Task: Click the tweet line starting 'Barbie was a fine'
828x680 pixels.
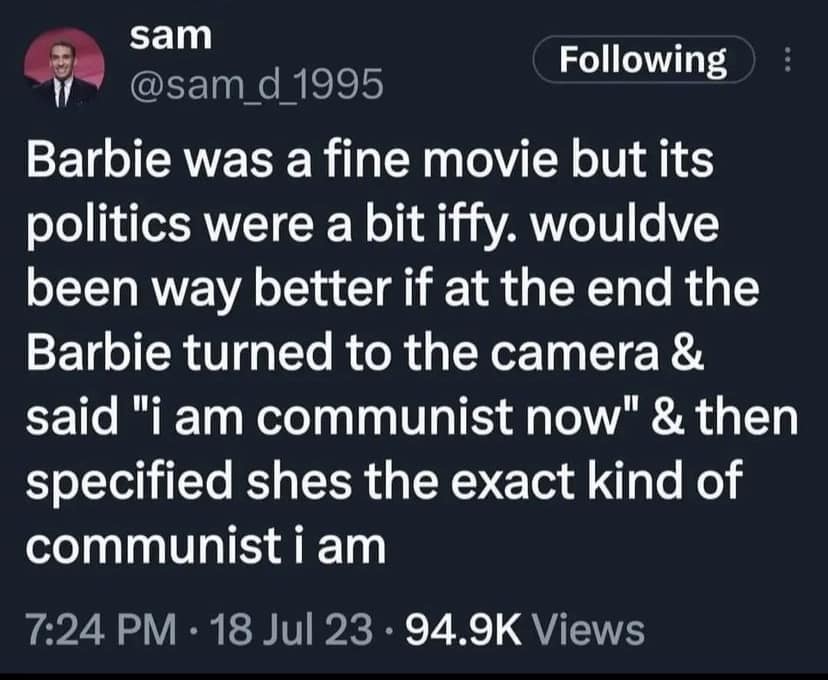Action: 370,161
